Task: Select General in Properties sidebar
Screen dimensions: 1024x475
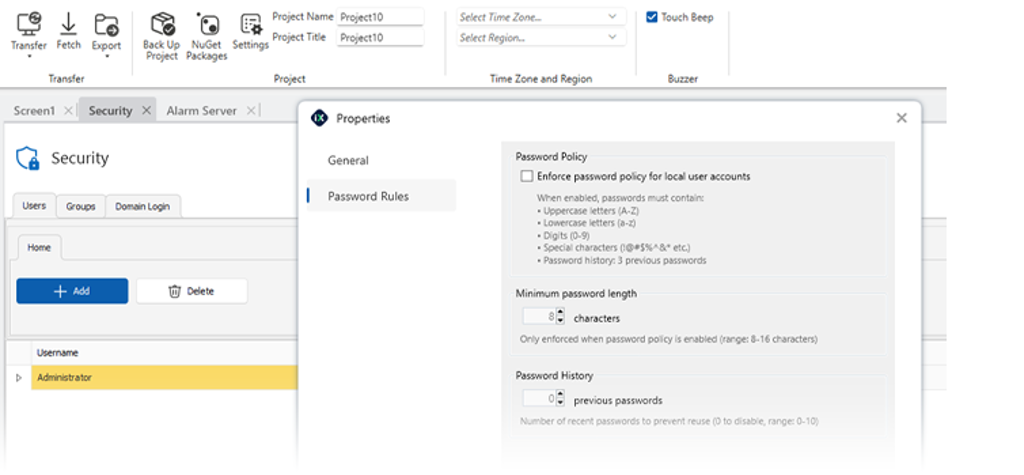Action: pos(348,161)
